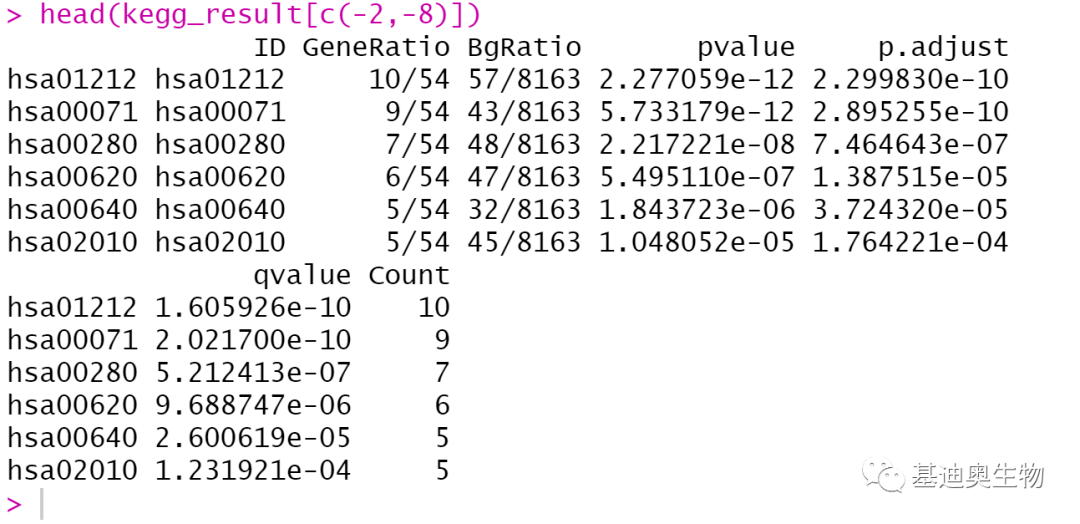Click the qvalue 2.600619e-05
Screen dimensions: 1080x524
(x=253, y=437)
